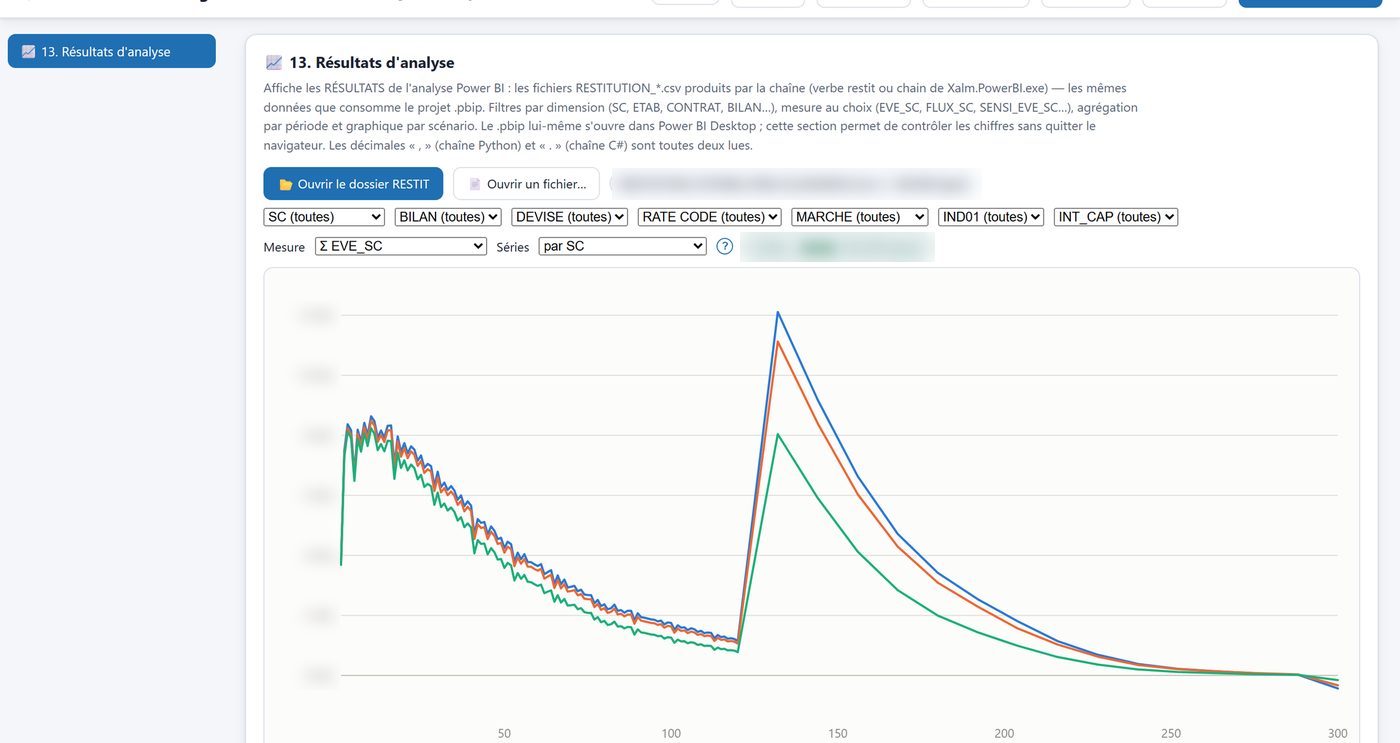Open the "IND01 (toutes)" dropdown

pyautogui.click(x=991, y=217)
